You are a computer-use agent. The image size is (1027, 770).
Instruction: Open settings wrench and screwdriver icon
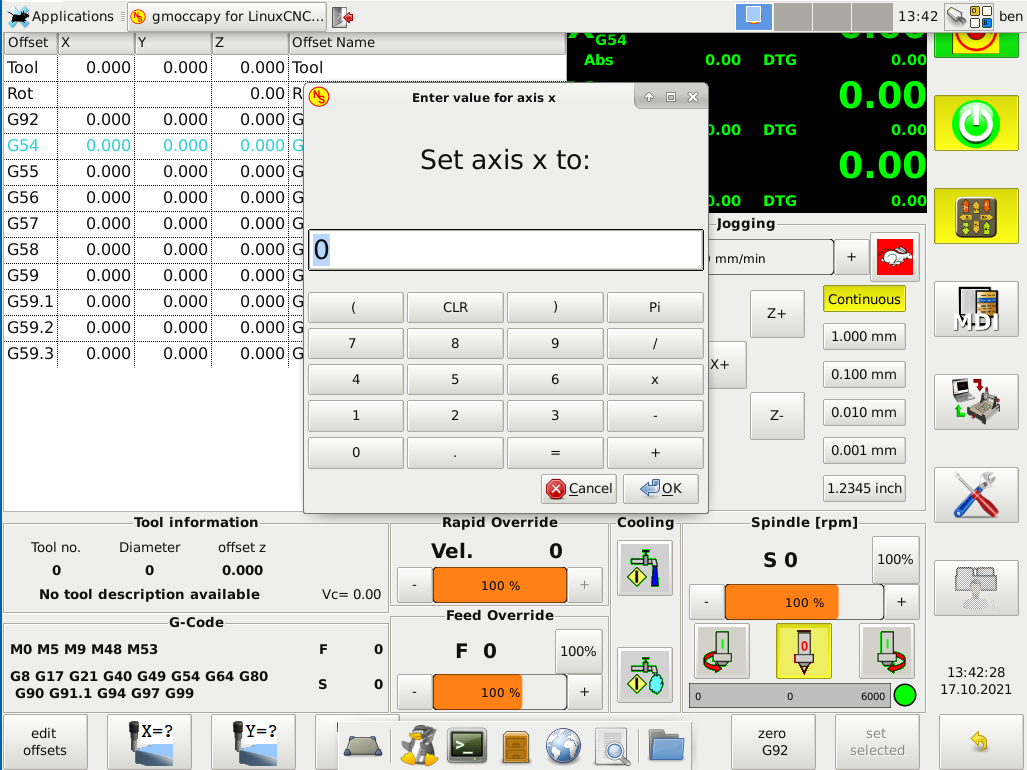(x=976, y=495)
